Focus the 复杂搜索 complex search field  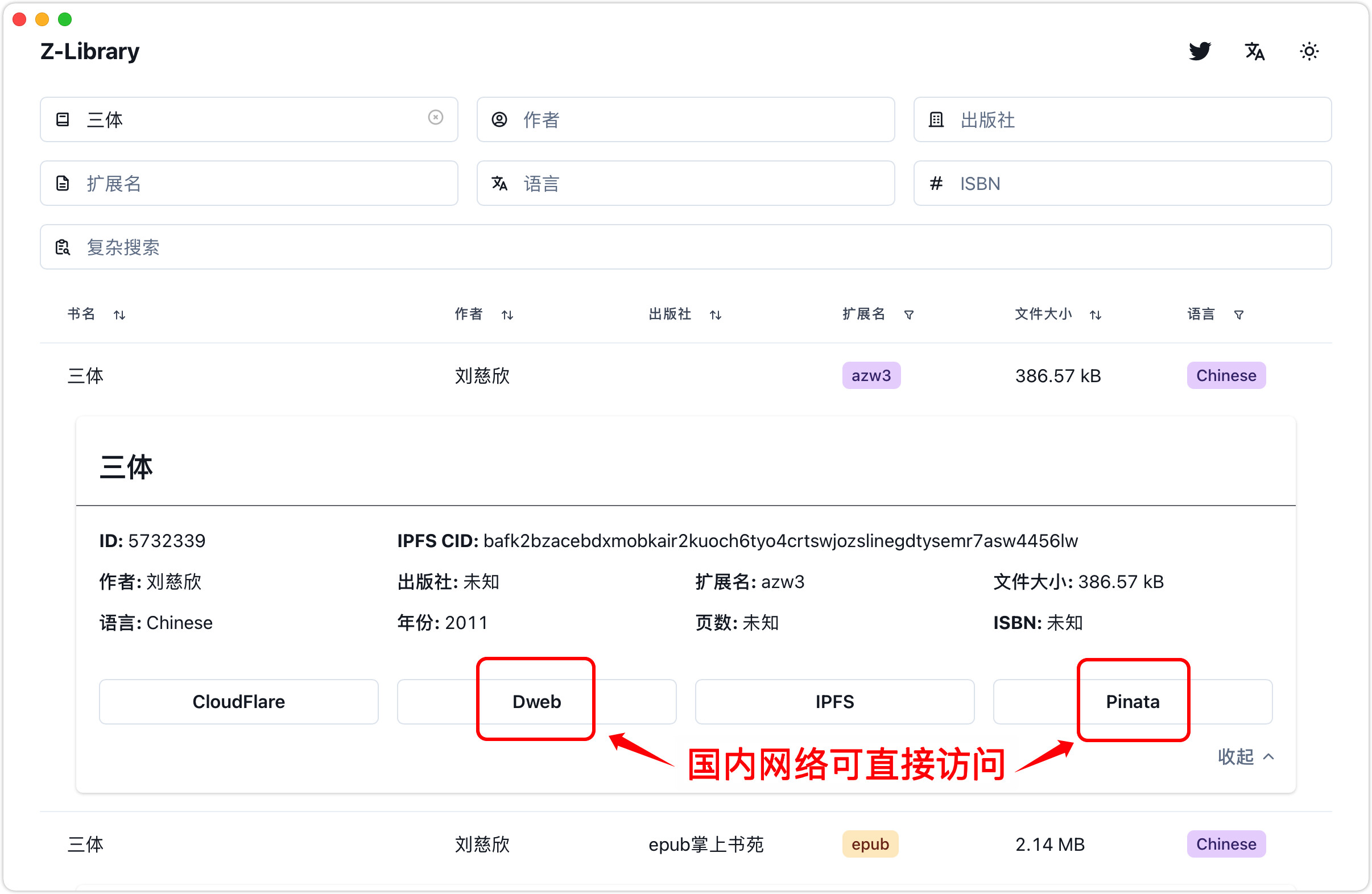[686, 247]
